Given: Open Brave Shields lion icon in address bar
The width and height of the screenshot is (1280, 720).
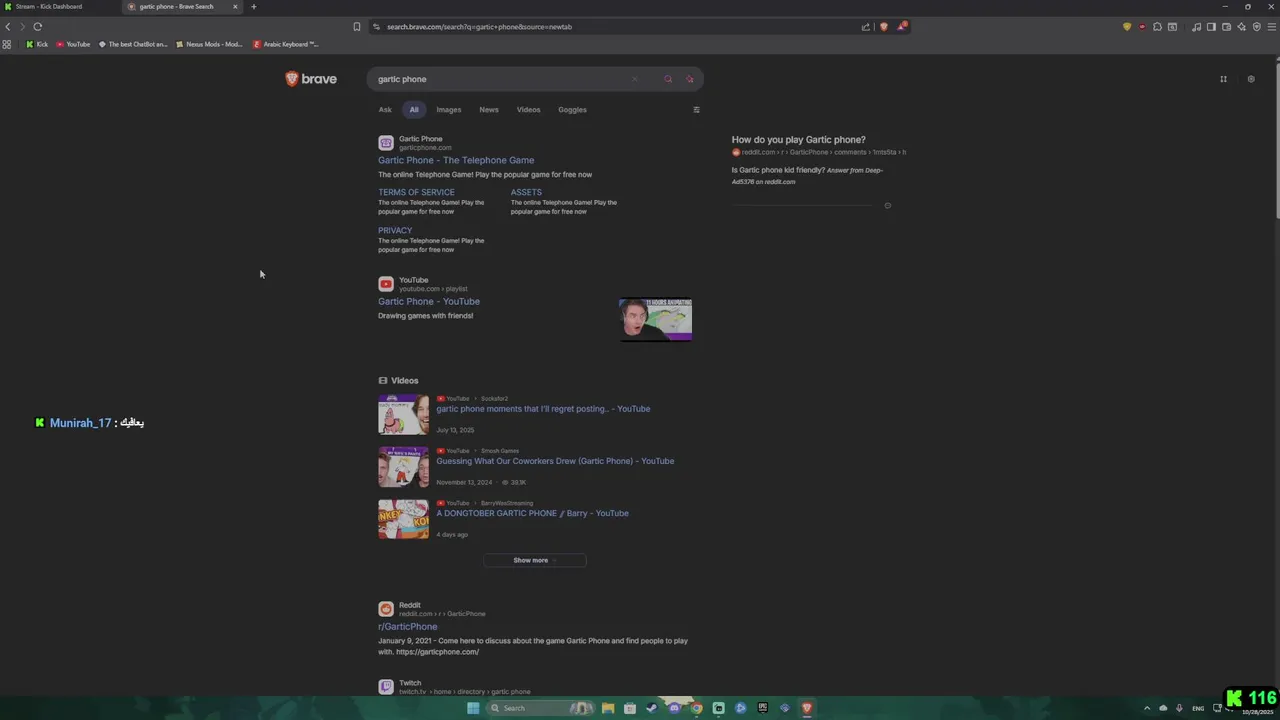Looking at the screenshot, I should click(883, 27).
